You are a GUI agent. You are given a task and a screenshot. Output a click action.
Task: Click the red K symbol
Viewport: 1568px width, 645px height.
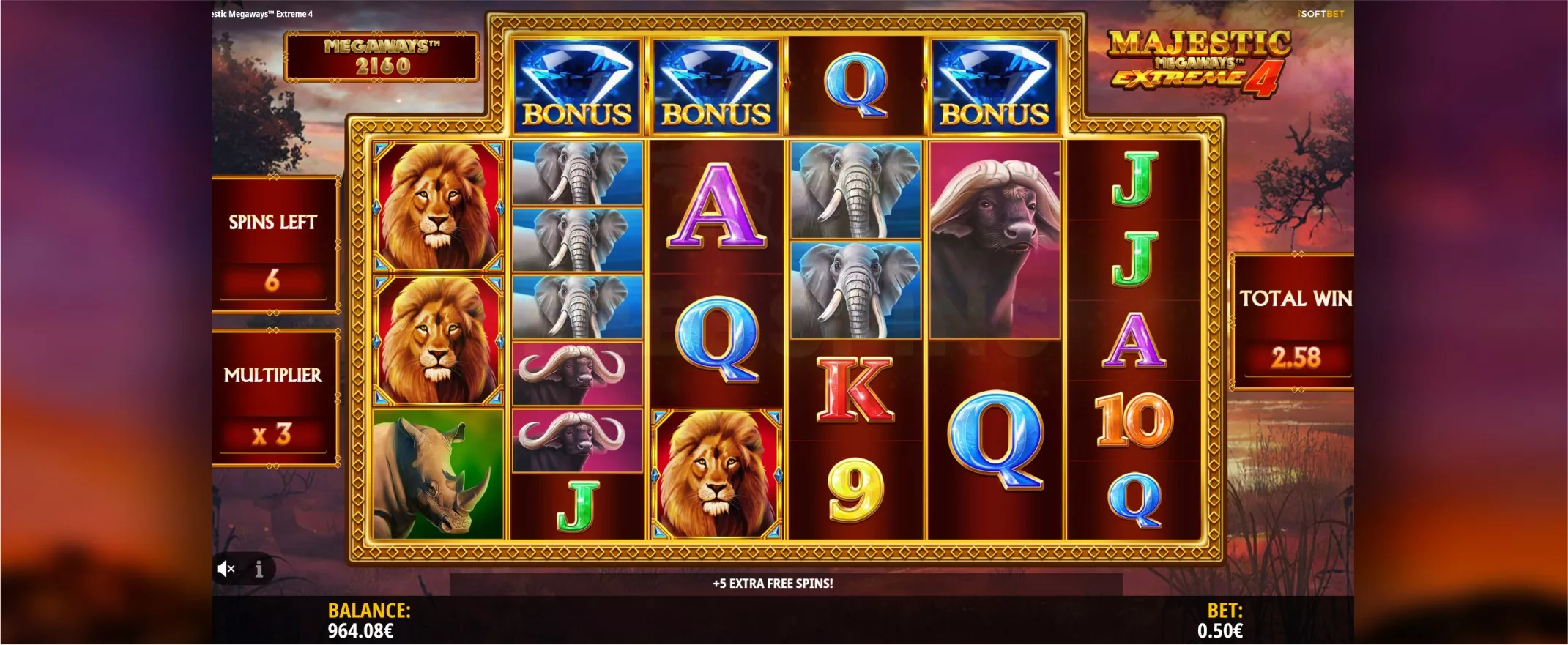coord(855,389)
